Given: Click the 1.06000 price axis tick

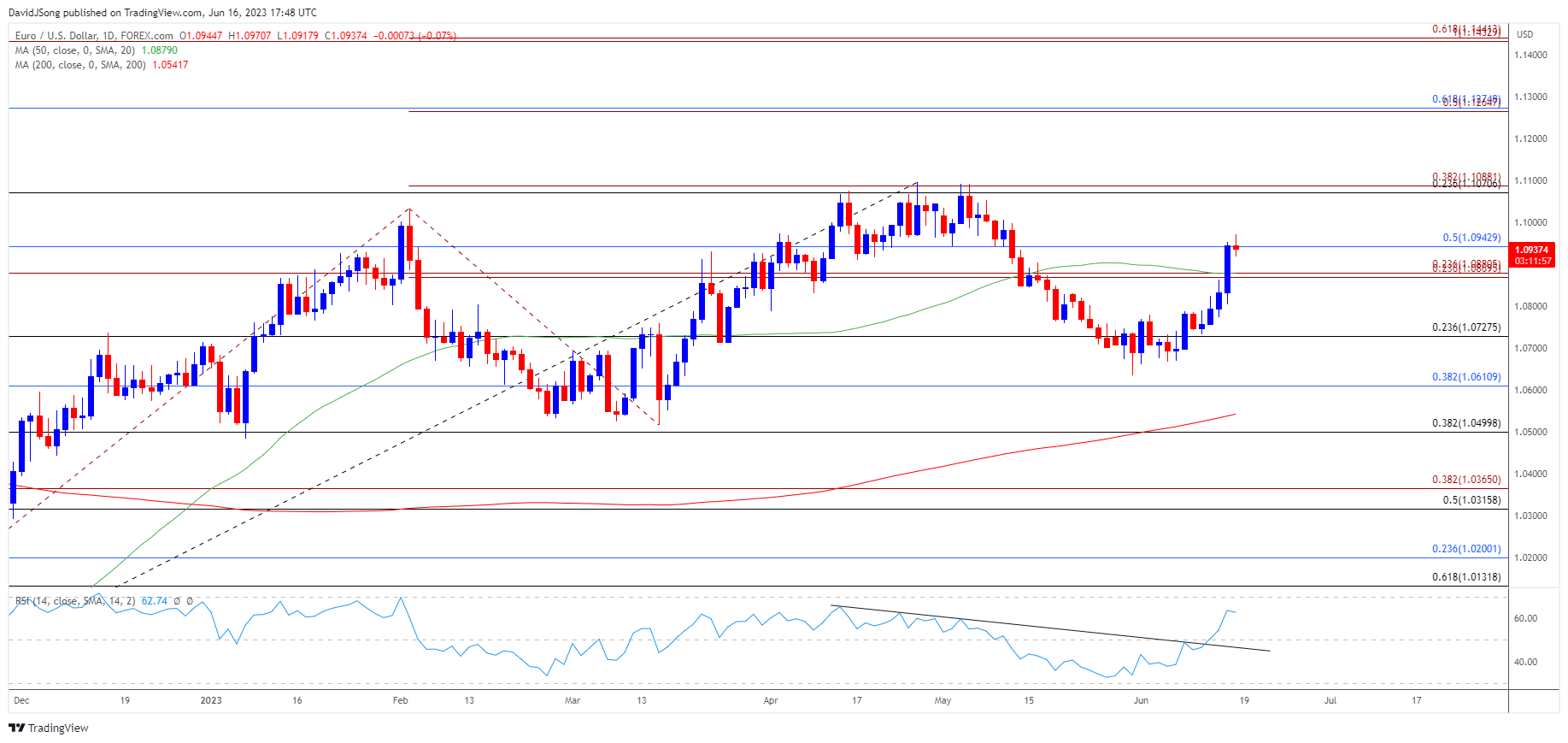Looking at the screenshot, I should coord(1530,390).
